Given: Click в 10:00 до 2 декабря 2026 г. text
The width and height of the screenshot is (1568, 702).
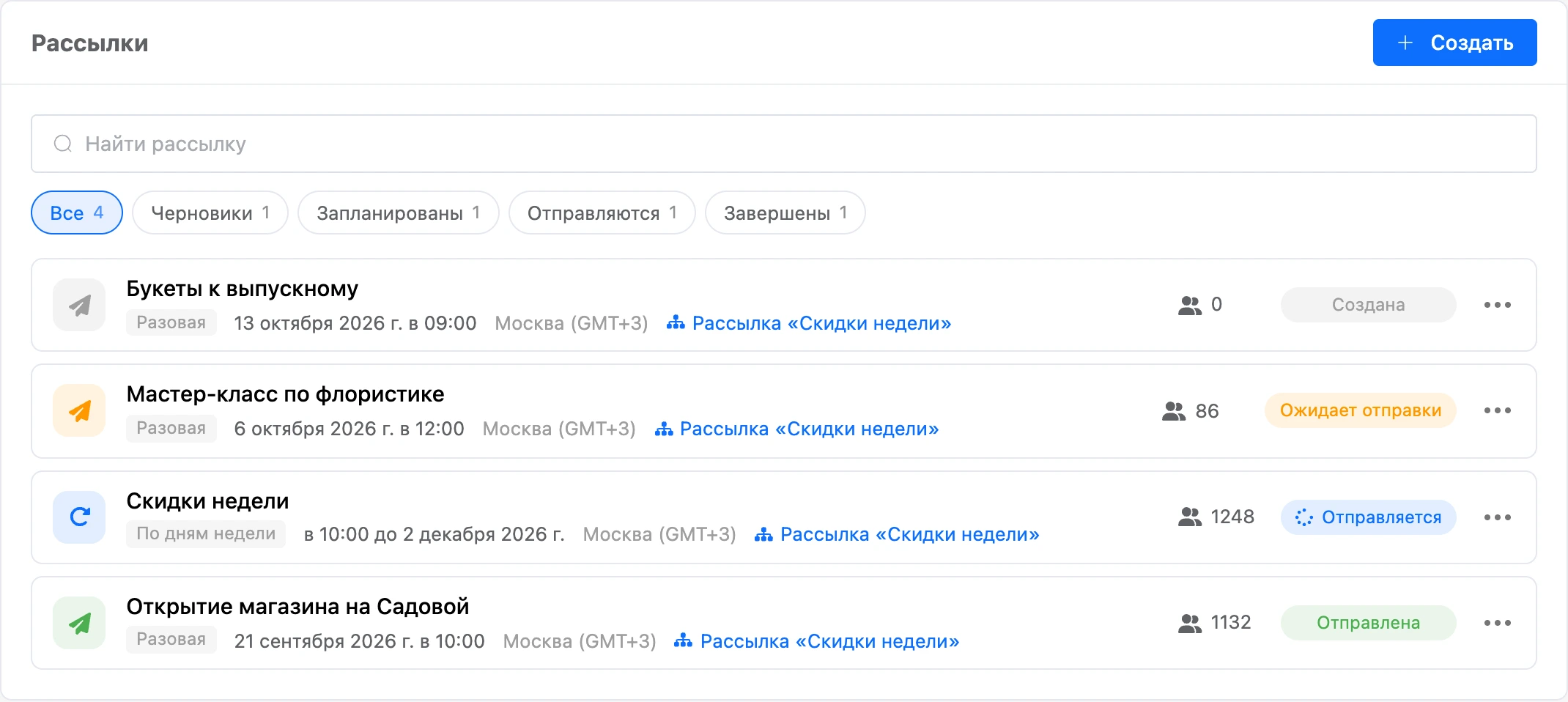Looking at the screenshot, I should point(434,534).
